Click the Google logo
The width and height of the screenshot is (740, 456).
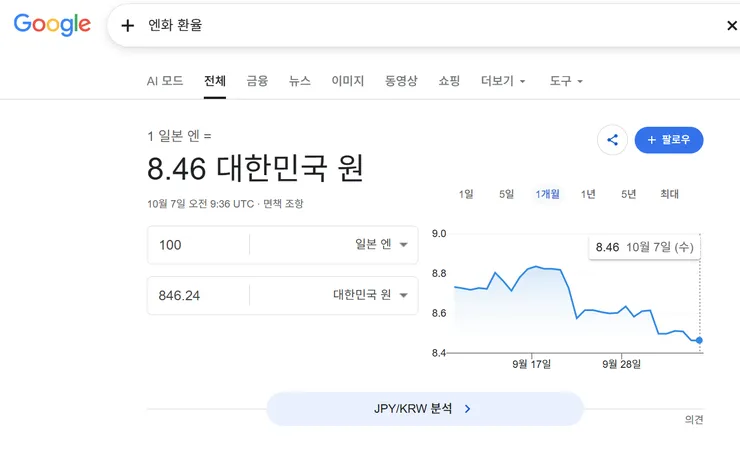click(52, 24)
